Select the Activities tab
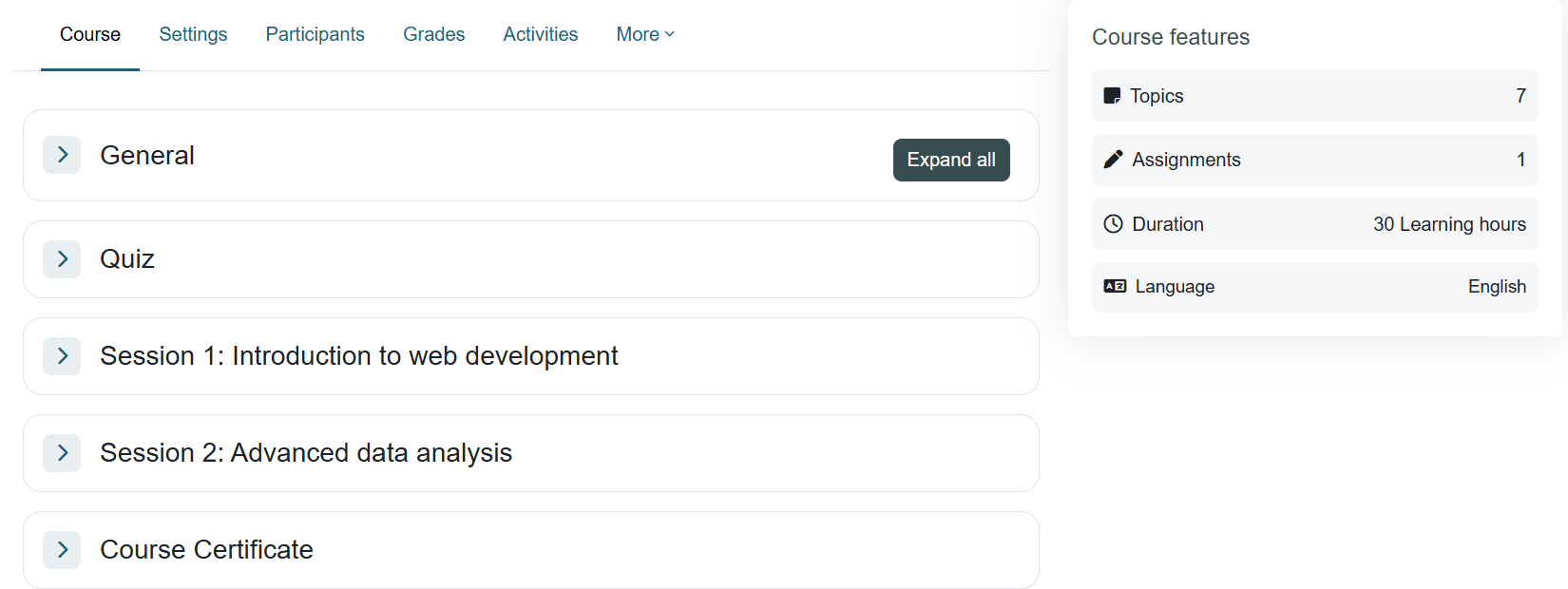Viewport: 1568px width, 589px height. click(x=540, y=34)
